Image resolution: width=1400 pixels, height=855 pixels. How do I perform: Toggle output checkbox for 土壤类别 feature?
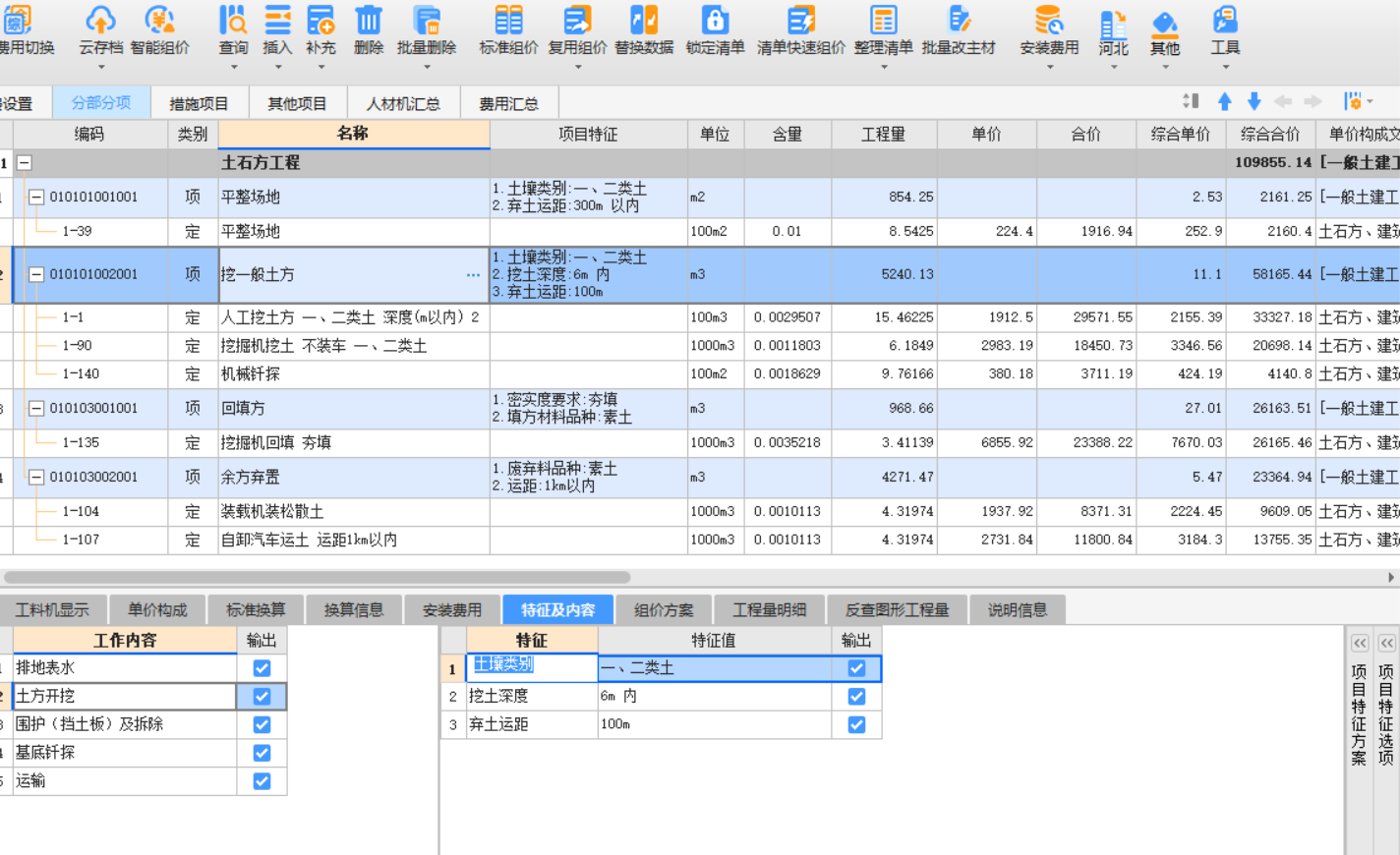coord(856,668)
